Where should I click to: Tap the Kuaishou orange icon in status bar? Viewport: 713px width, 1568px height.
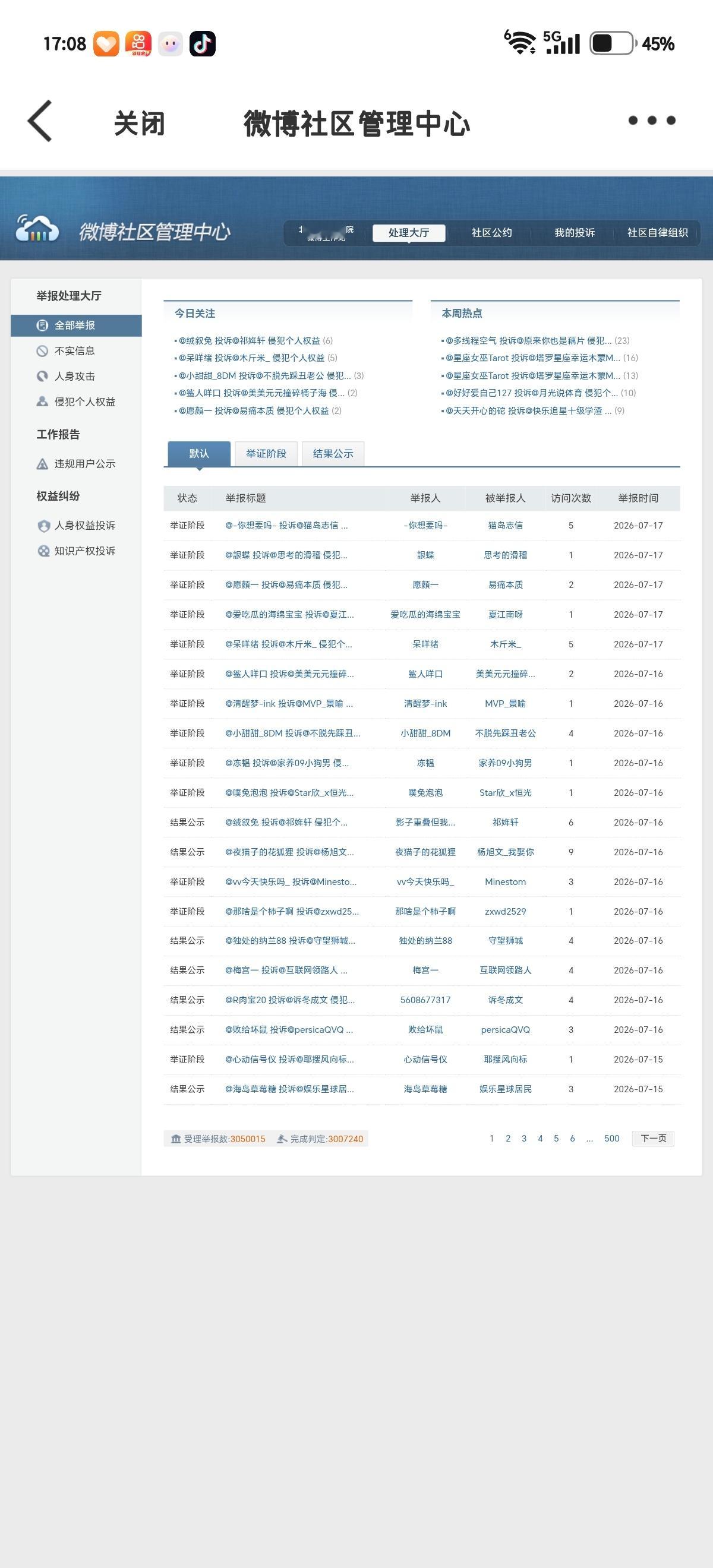point(138,44)
